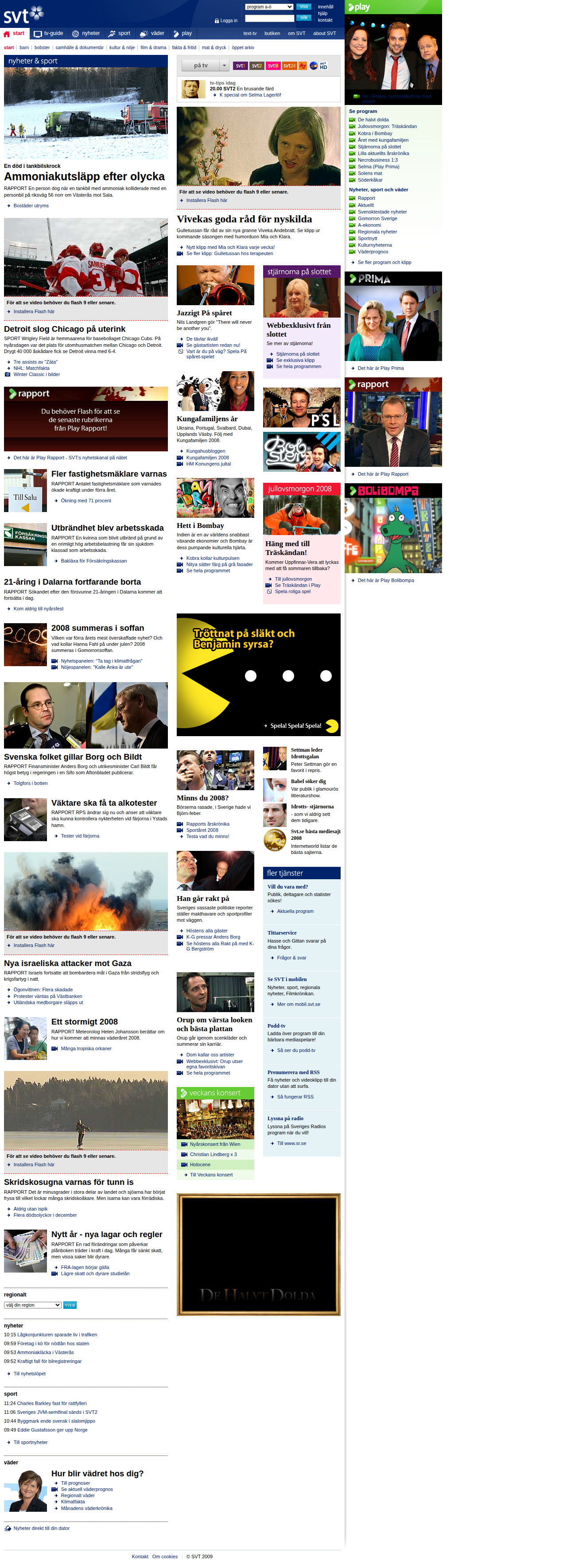Open the SVT HD channel icon
Viewport: 567px width, 1568px height.
coord(323,66)
